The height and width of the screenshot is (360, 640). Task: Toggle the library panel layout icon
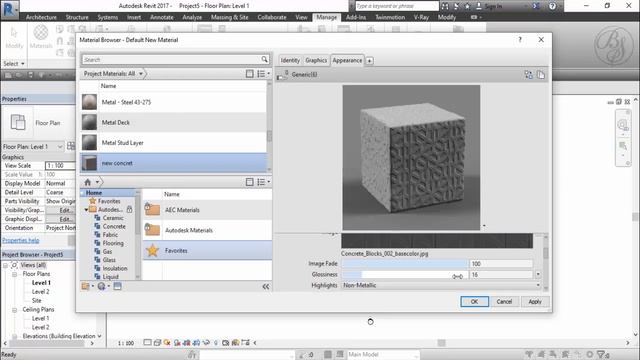click(249, 182)
